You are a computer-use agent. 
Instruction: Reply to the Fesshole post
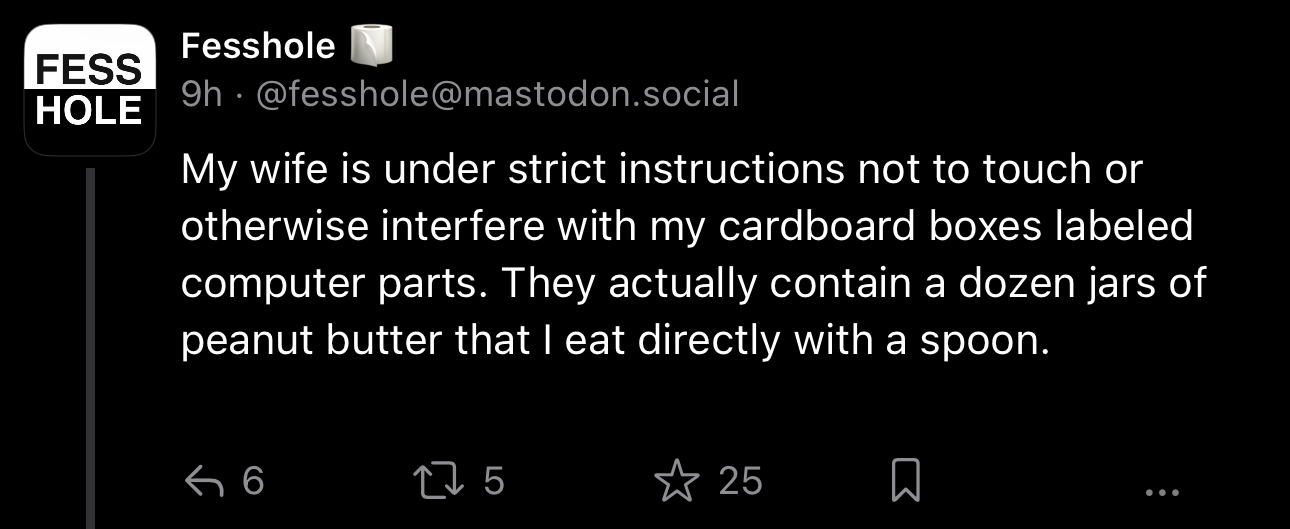pos(203,482)
